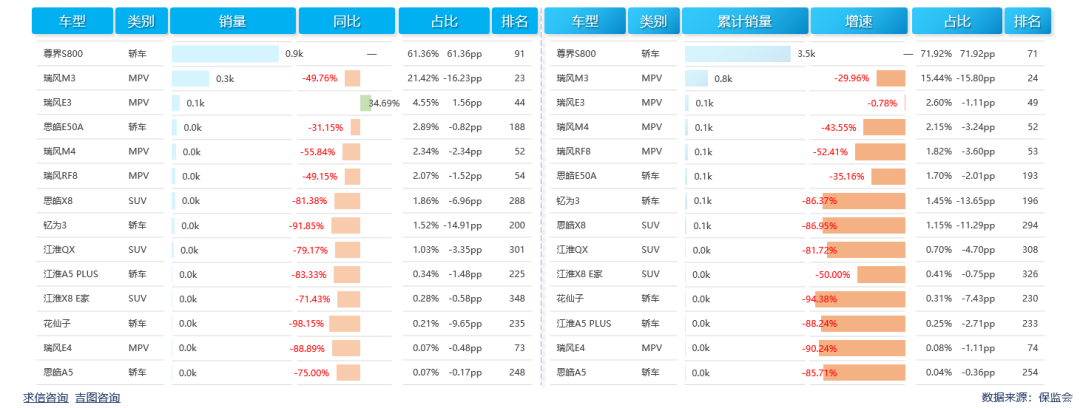Click the 3.5k cumulative sales bar
The height and width of the screenshot is (408, 1080).
pos(738,54)
